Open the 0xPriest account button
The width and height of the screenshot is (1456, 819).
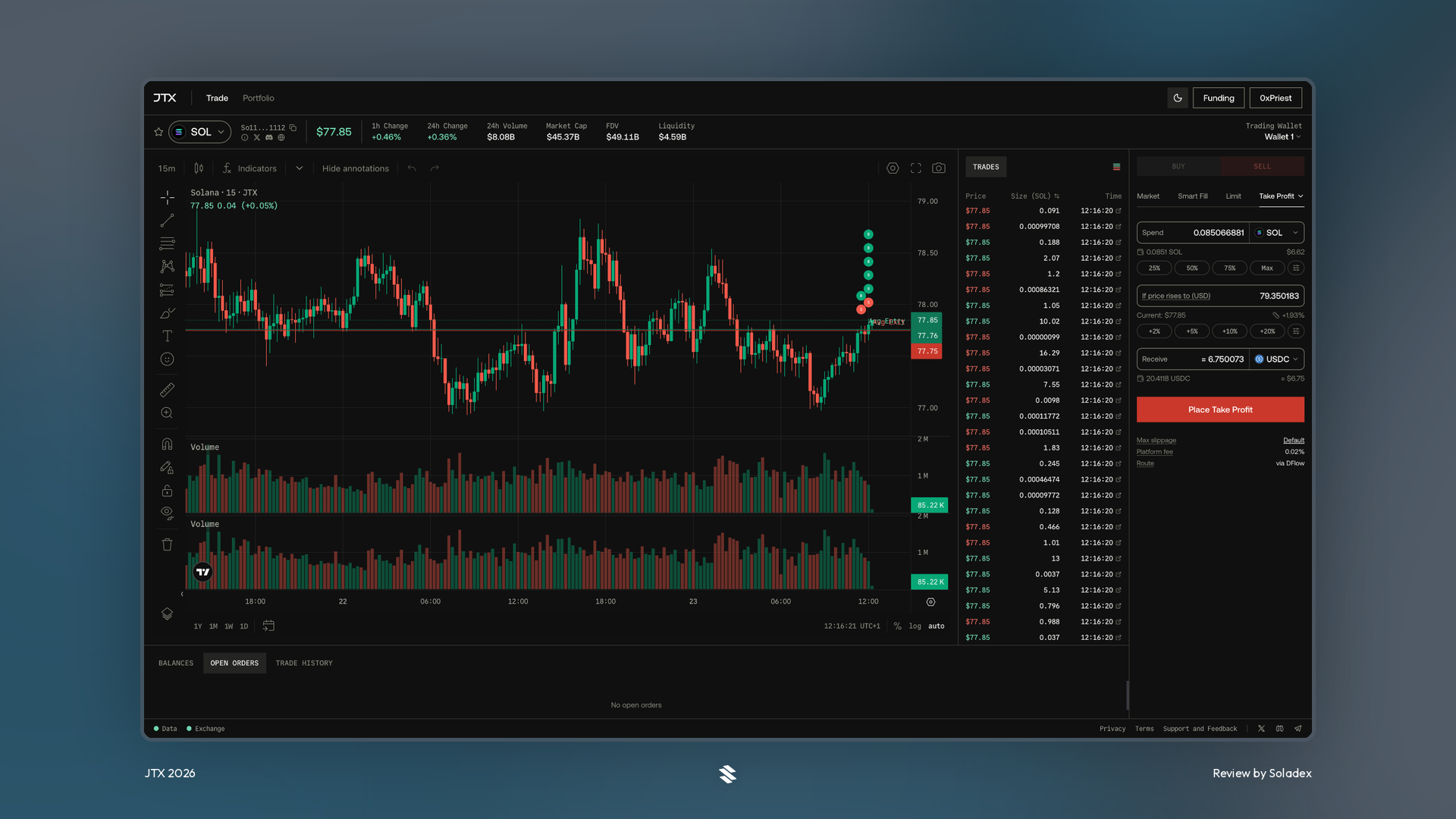(x=1276, y=98)
